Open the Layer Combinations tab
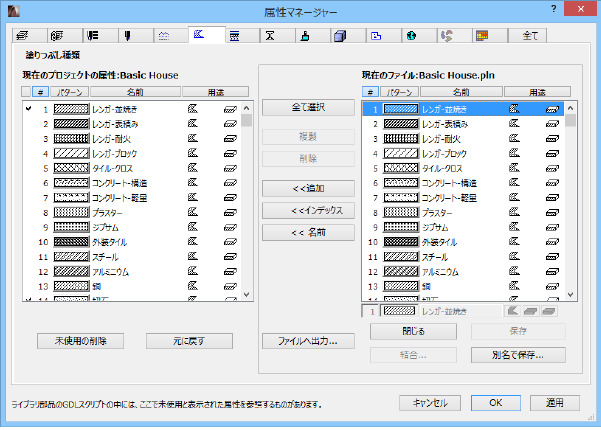Viewport: 601px width, 430px height. tap(64, 36)
